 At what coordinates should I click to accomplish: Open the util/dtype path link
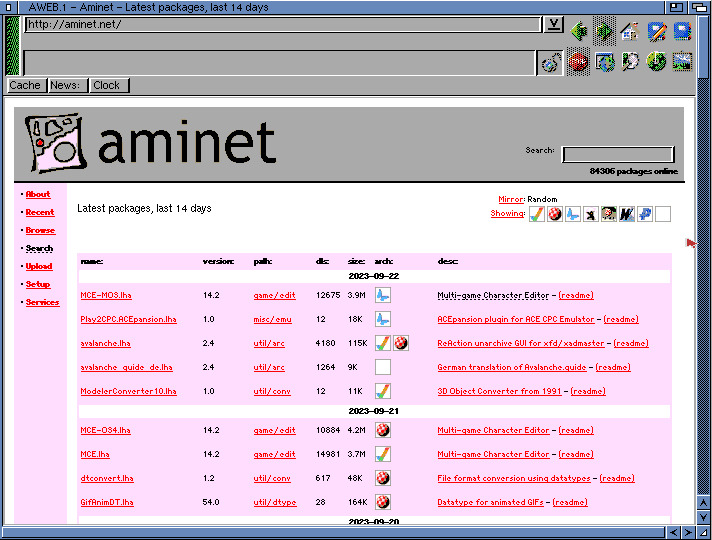(275, 502)
